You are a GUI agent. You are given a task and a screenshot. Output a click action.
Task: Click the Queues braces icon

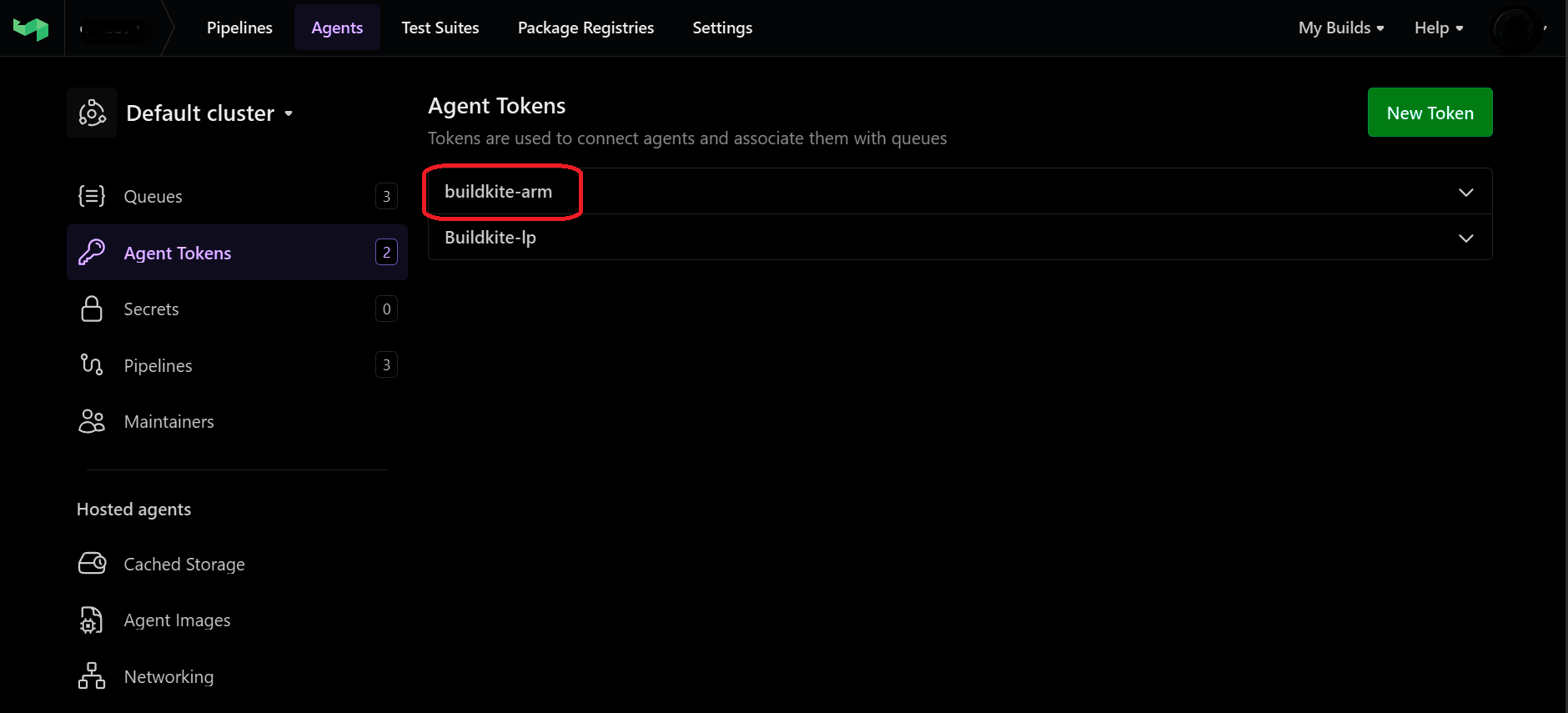point(92,196)
